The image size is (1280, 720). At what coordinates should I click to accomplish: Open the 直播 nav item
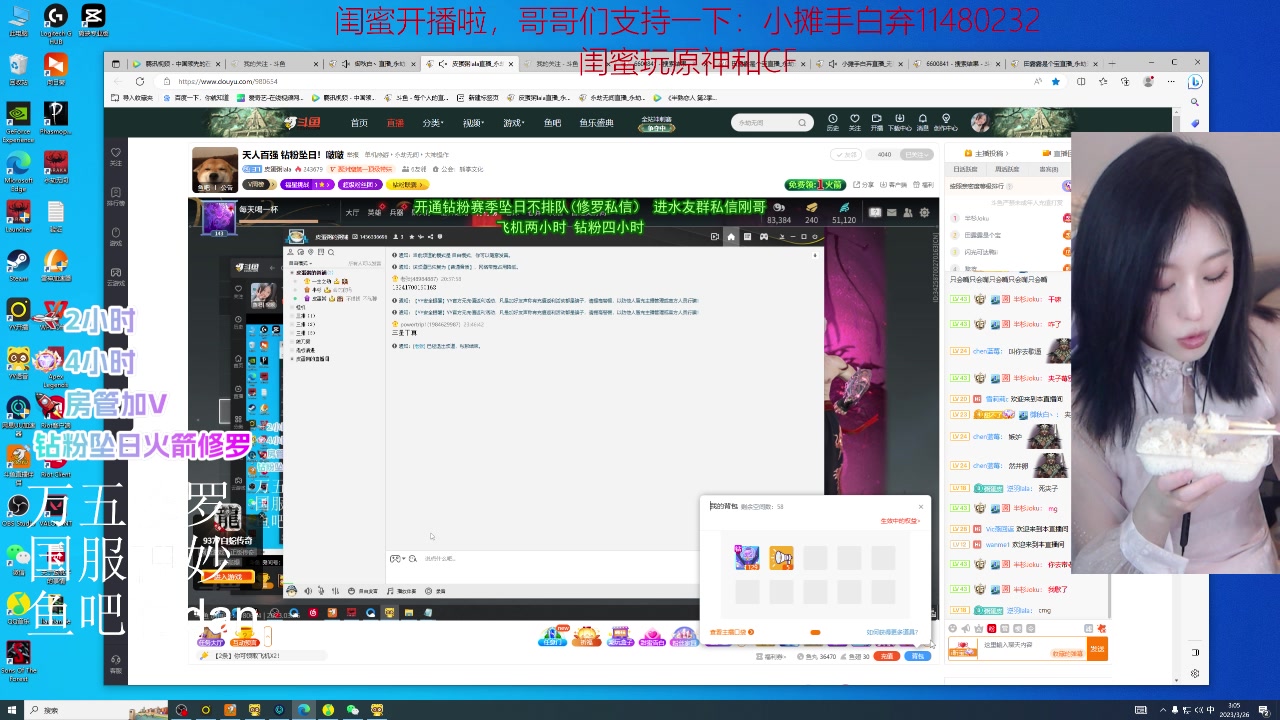pos(395,123)
